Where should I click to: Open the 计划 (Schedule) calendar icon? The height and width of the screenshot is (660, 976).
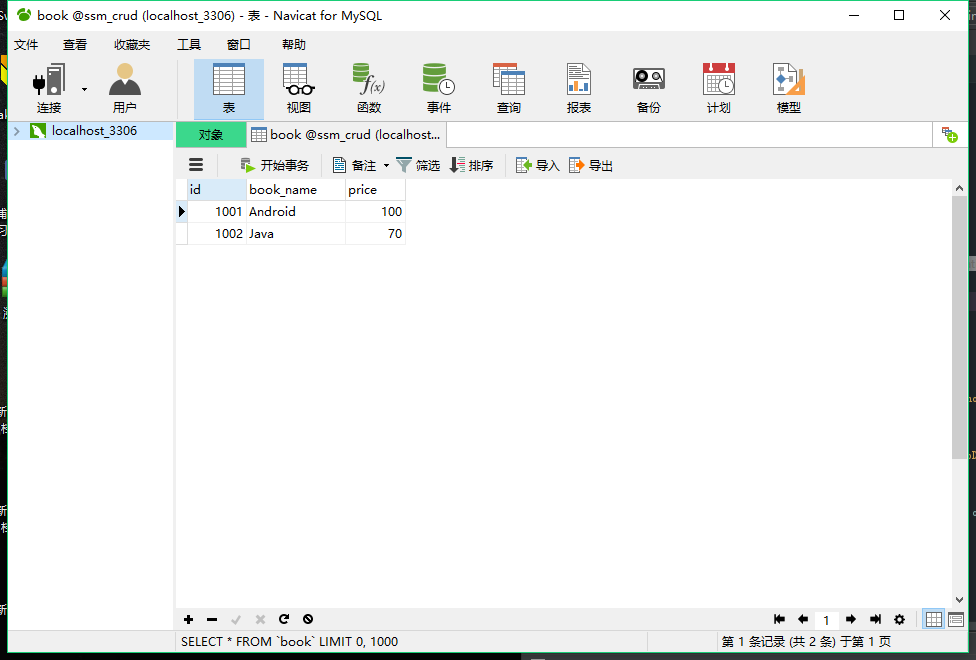(718, 89)
